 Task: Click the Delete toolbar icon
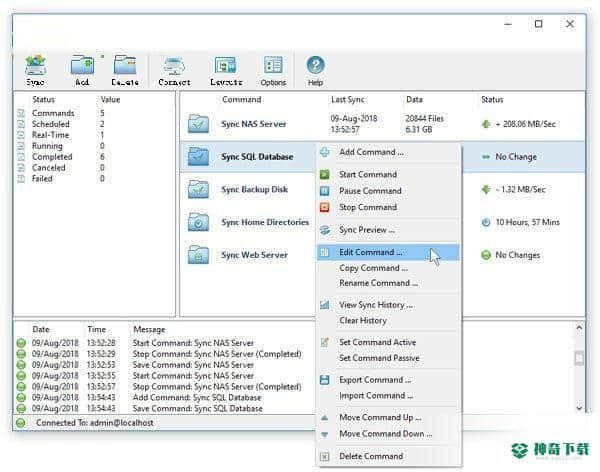coord(125,65)
